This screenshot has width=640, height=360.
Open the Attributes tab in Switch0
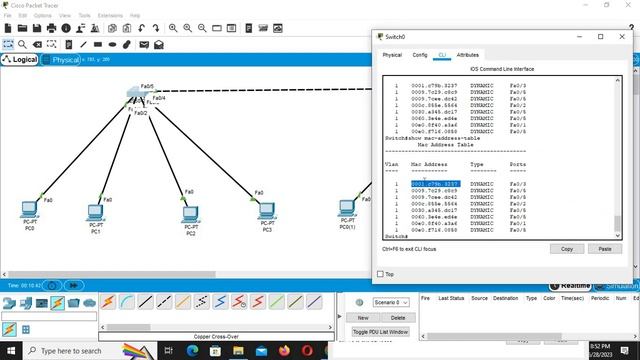[468, 55]
